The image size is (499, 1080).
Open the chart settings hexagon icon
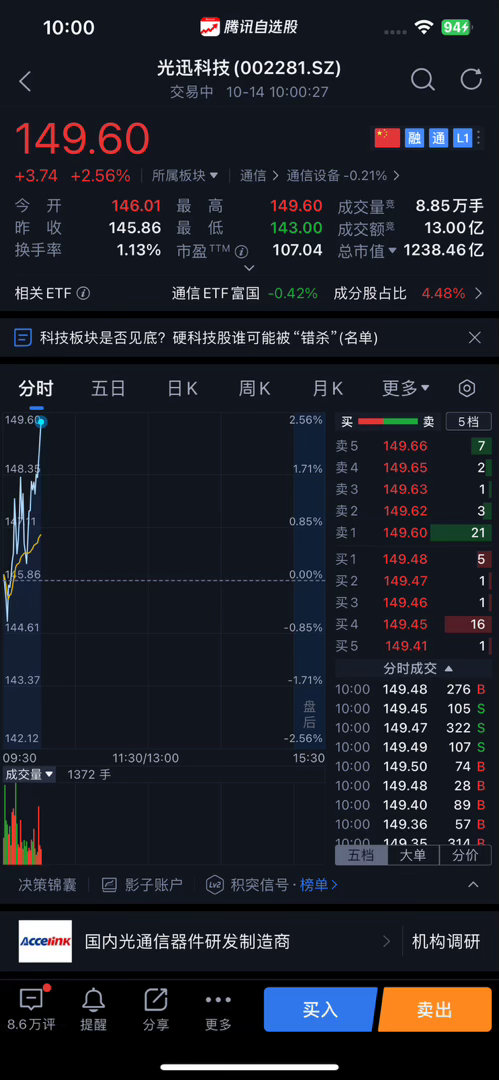click(x=467, y=388)
